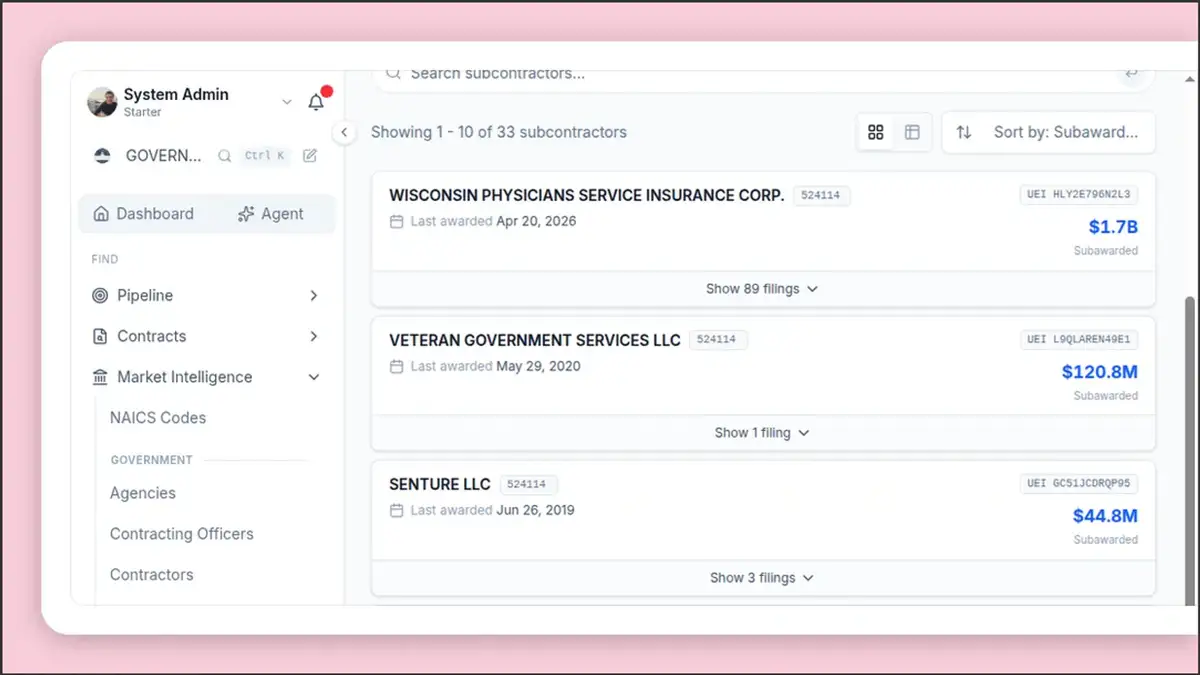Open the notifications bell
Image resolution: width=1200 pixels, height=675 pixels.
(316, 102)
